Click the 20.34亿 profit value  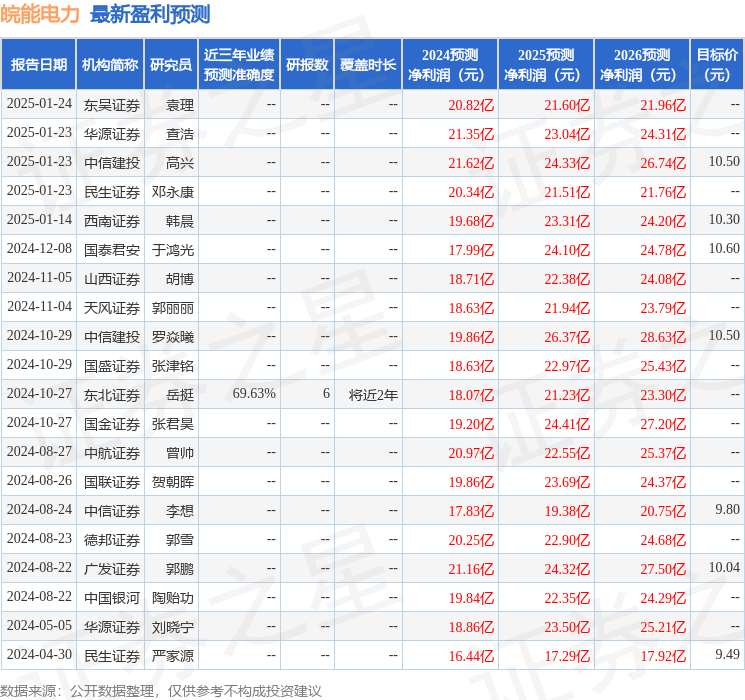click(471, 192)
